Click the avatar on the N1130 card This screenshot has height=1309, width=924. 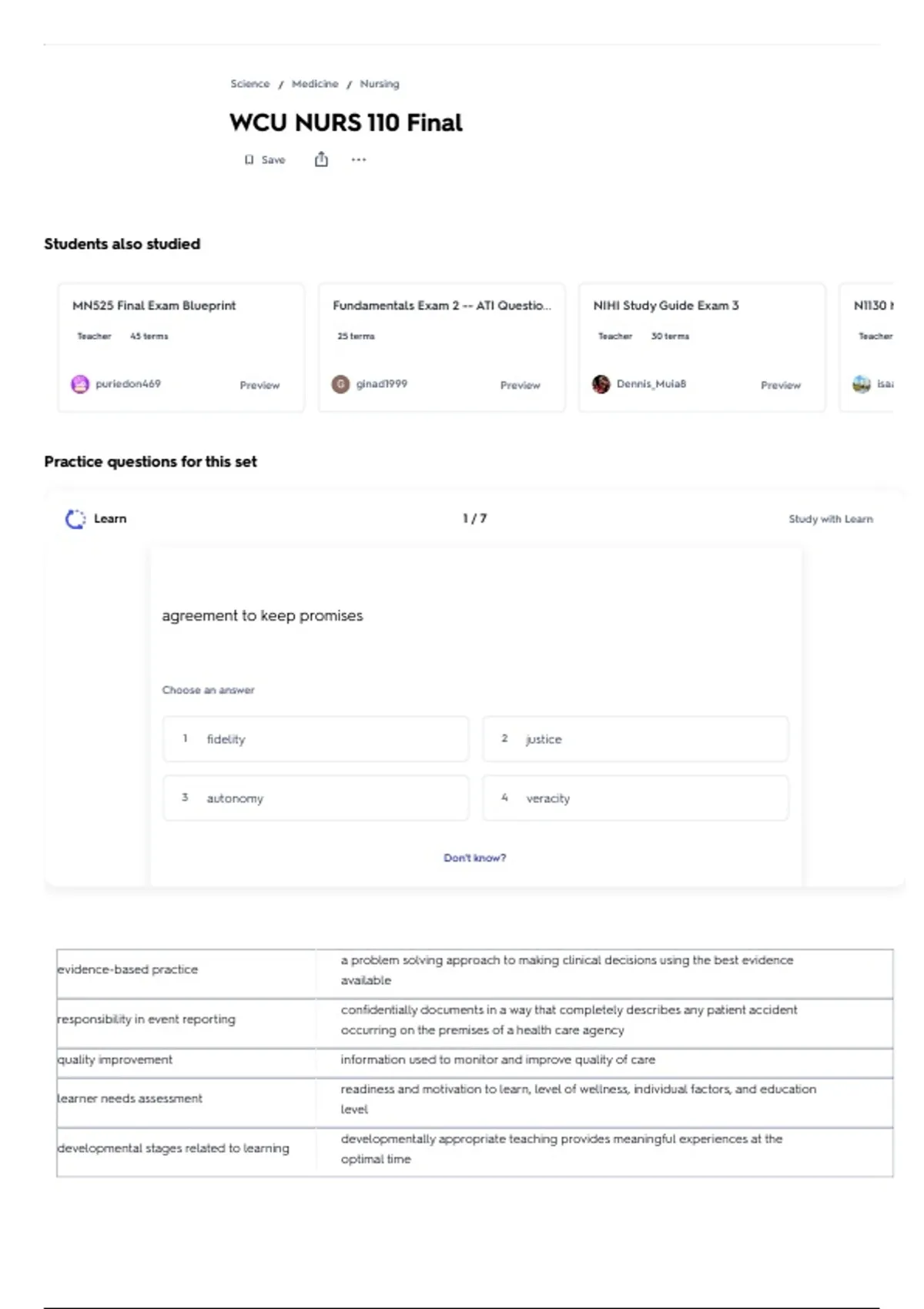[x=861, y=384]
